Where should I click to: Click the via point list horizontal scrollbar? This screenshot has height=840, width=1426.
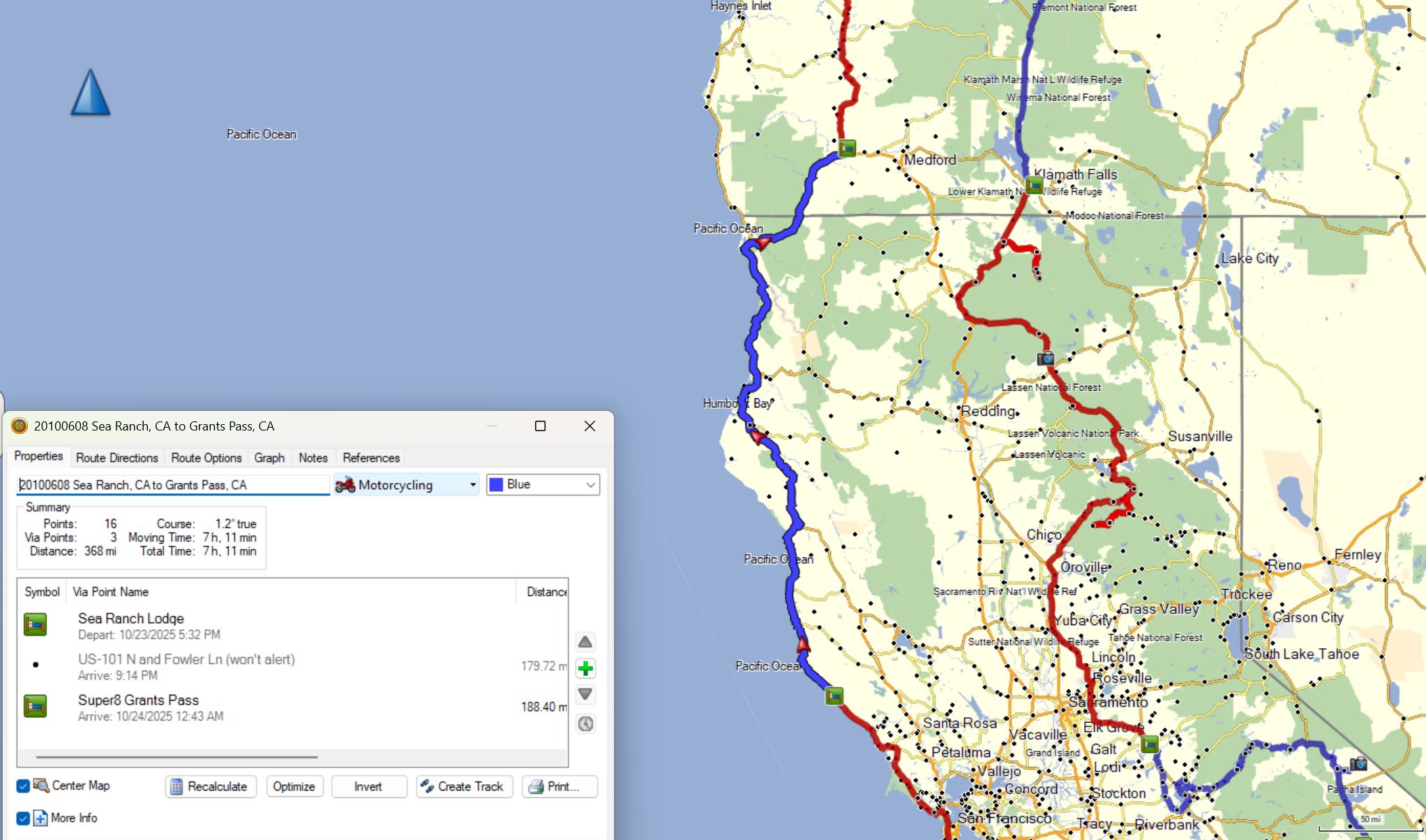point(177,756)
